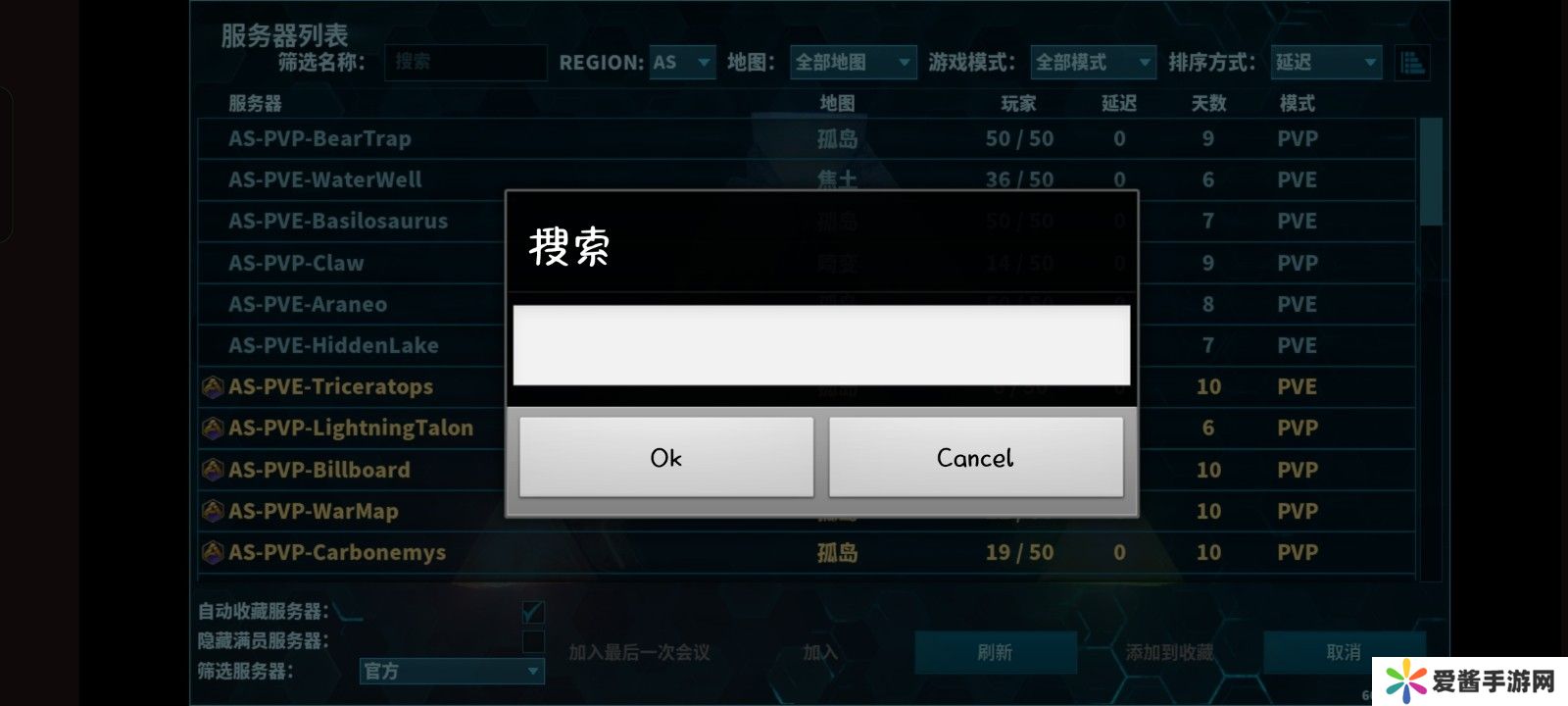Click the server list vertical scrollbar
Image resolution: width=1568 pixels, height=706 pixels.
[x=1431, y=348]
